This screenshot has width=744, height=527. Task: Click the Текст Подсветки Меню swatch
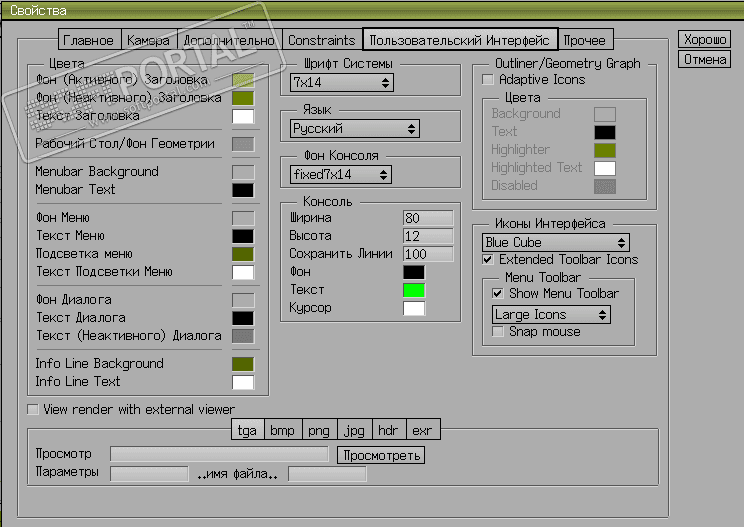pyautogui.click(x=243, y=272)
